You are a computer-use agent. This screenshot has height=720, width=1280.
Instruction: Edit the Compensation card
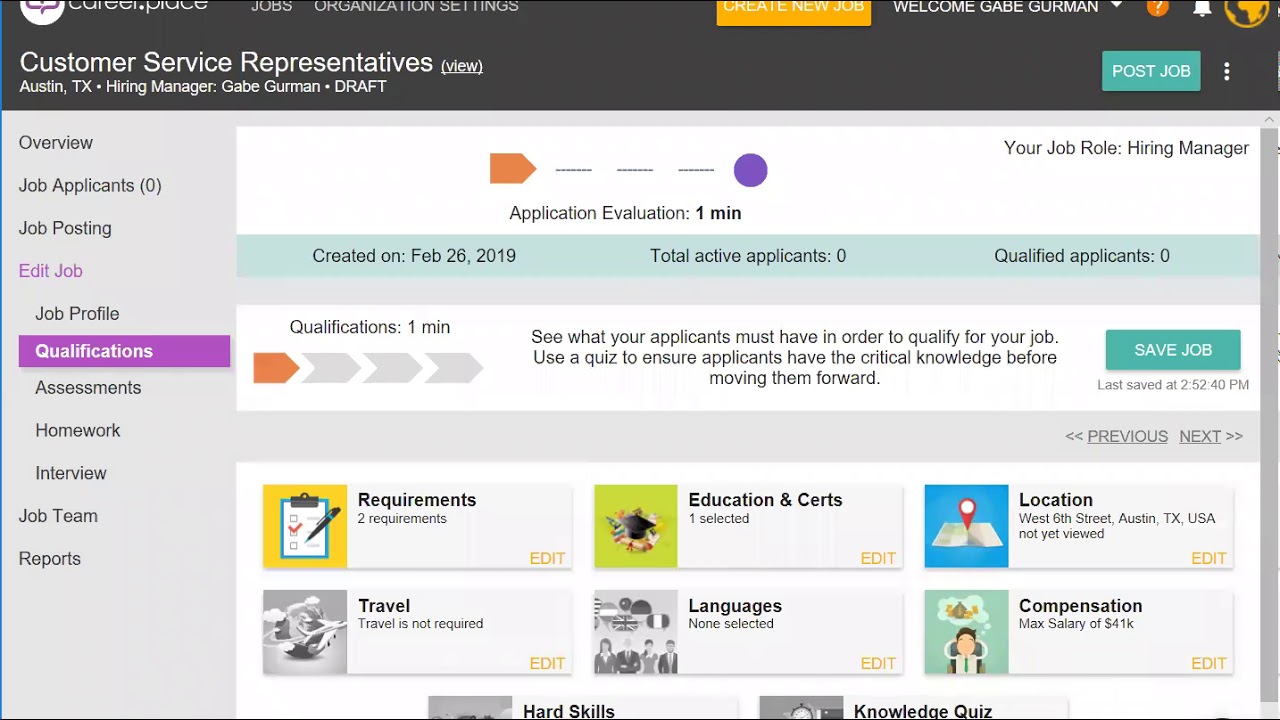pyautogui.click(x=1208, y=664)
